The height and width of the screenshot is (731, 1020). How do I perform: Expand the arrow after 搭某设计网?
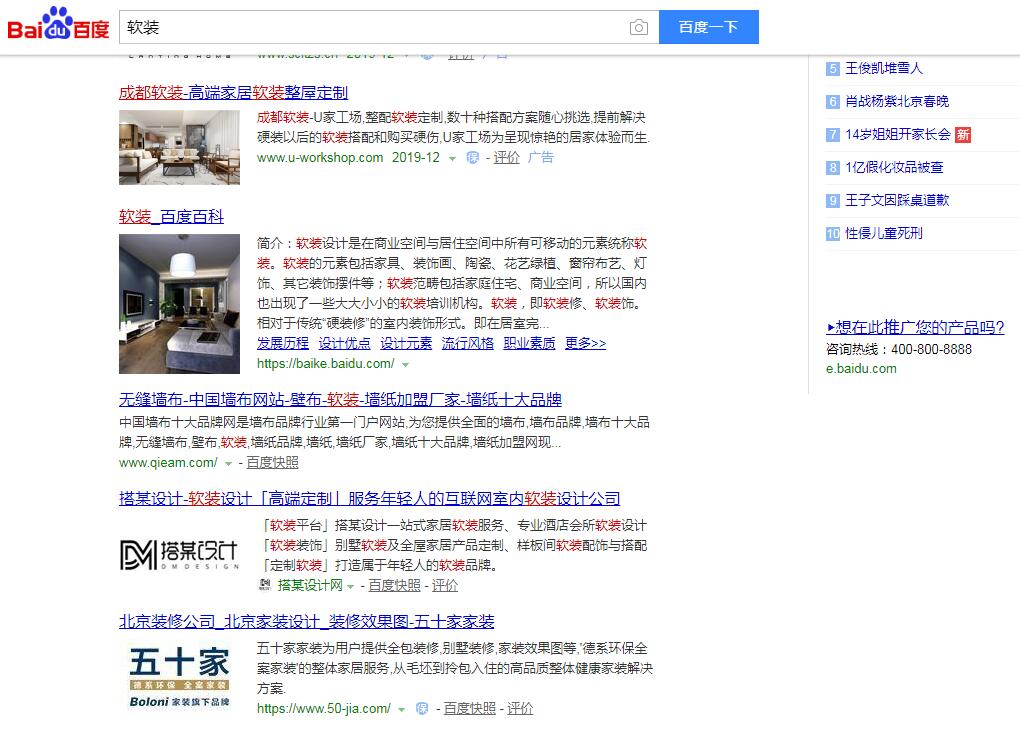coord(350,587)
